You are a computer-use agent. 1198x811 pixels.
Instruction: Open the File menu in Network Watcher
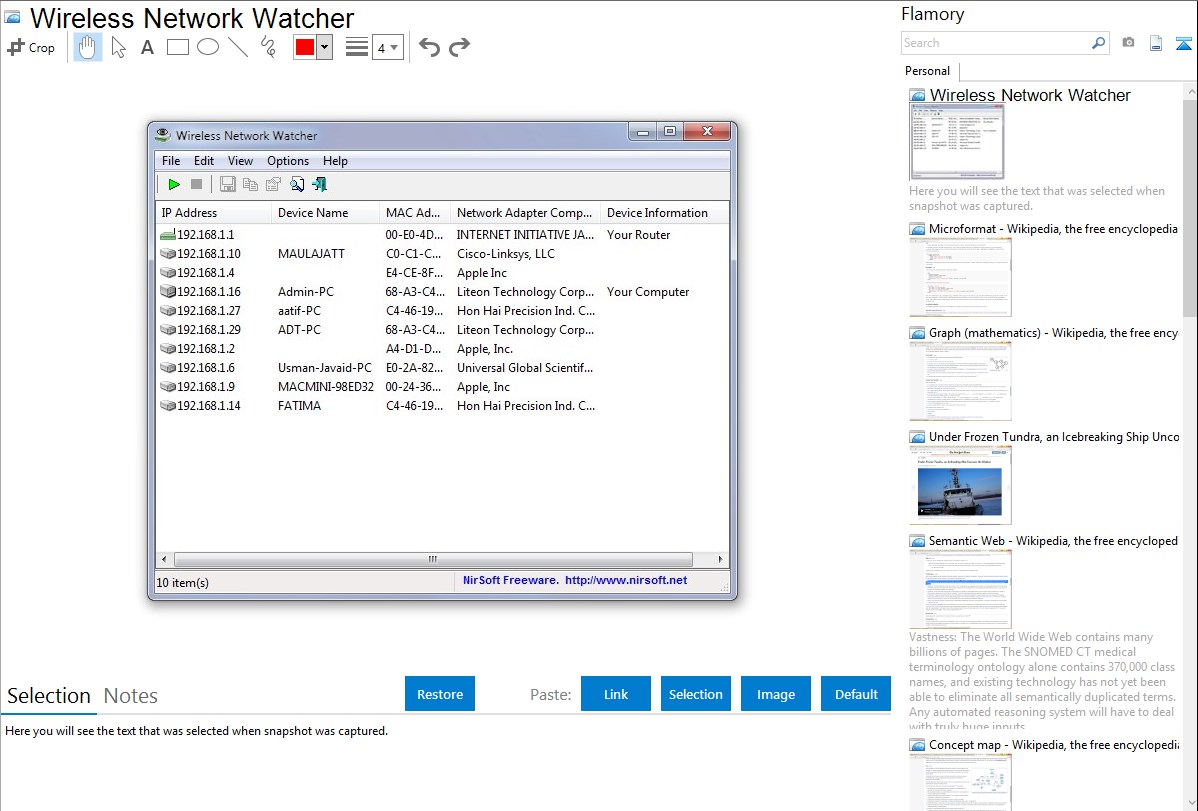[x=171, y=161]
